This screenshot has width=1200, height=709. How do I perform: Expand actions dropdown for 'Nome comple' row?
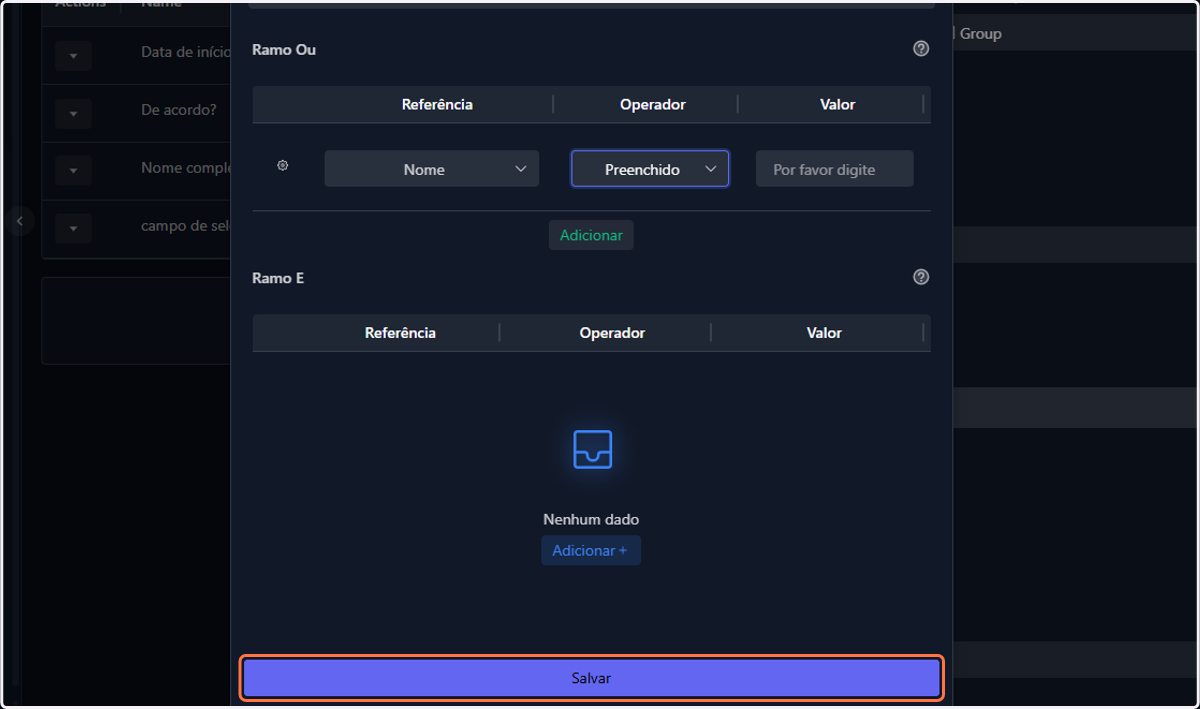click(74, 172)
